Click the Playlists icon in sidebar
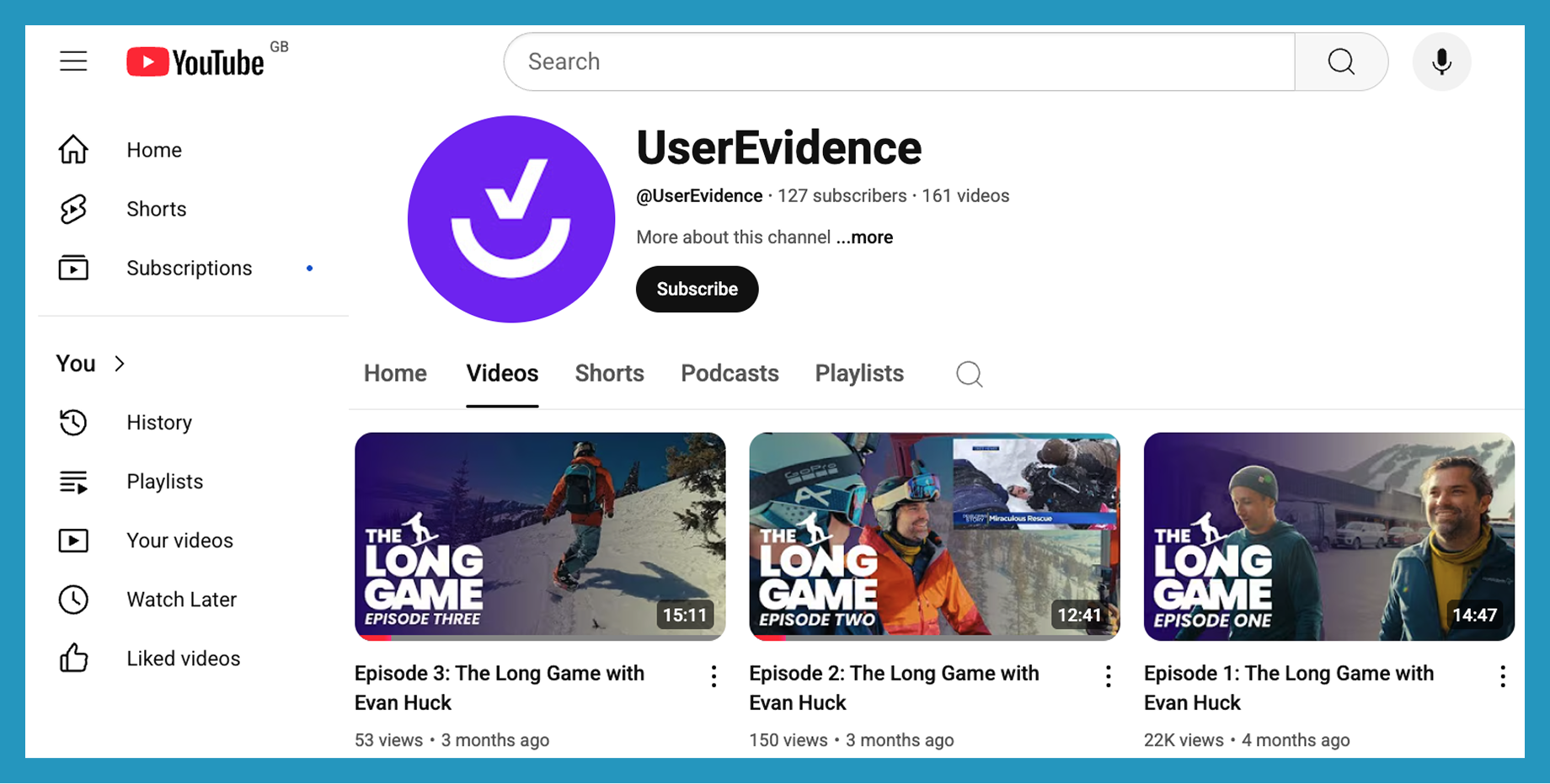 pyautogui.click(x=73, y=482)
